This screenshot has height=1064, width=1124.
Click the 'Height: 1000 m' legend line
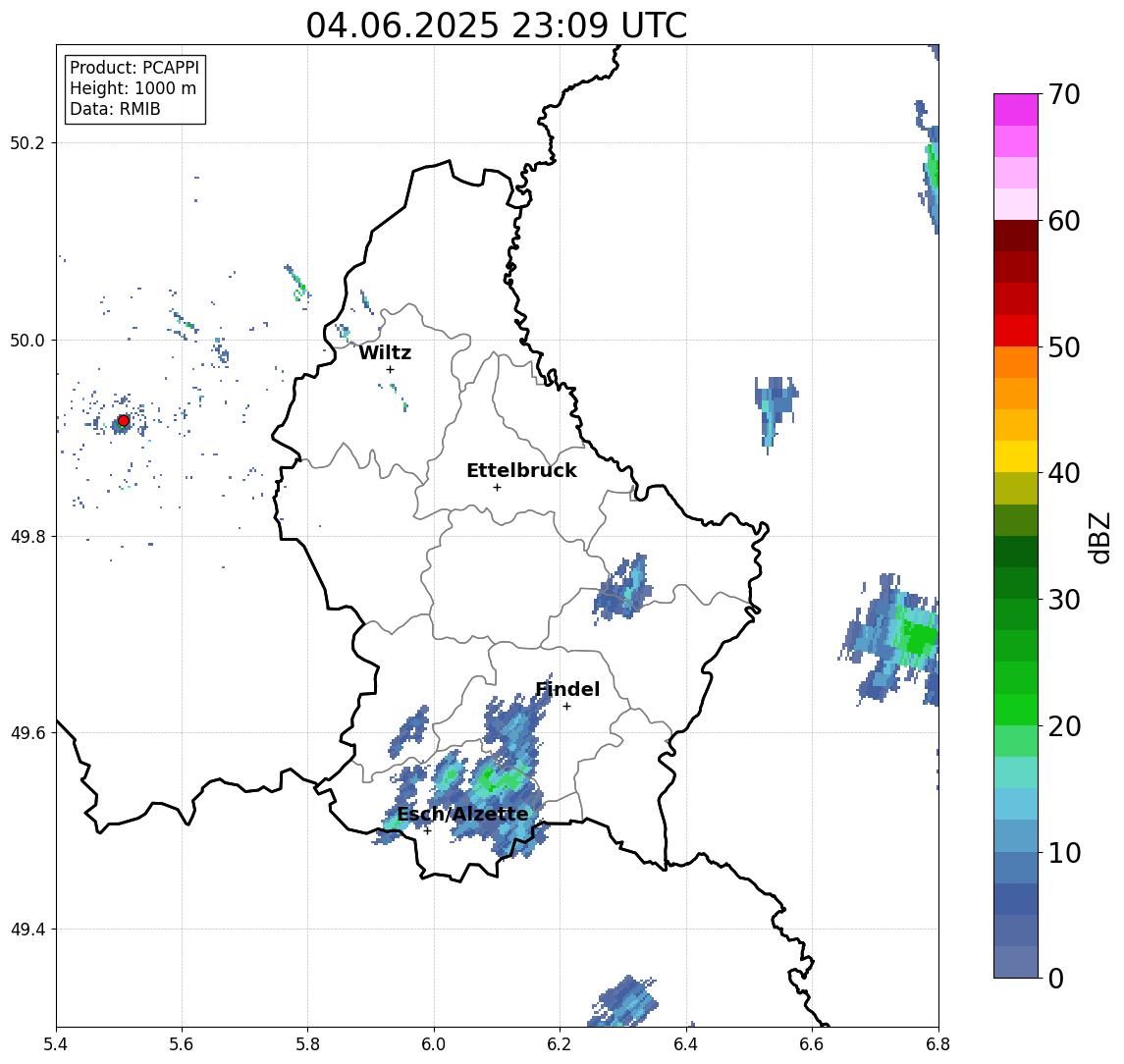pyautogui.click(x=133, y=88)
